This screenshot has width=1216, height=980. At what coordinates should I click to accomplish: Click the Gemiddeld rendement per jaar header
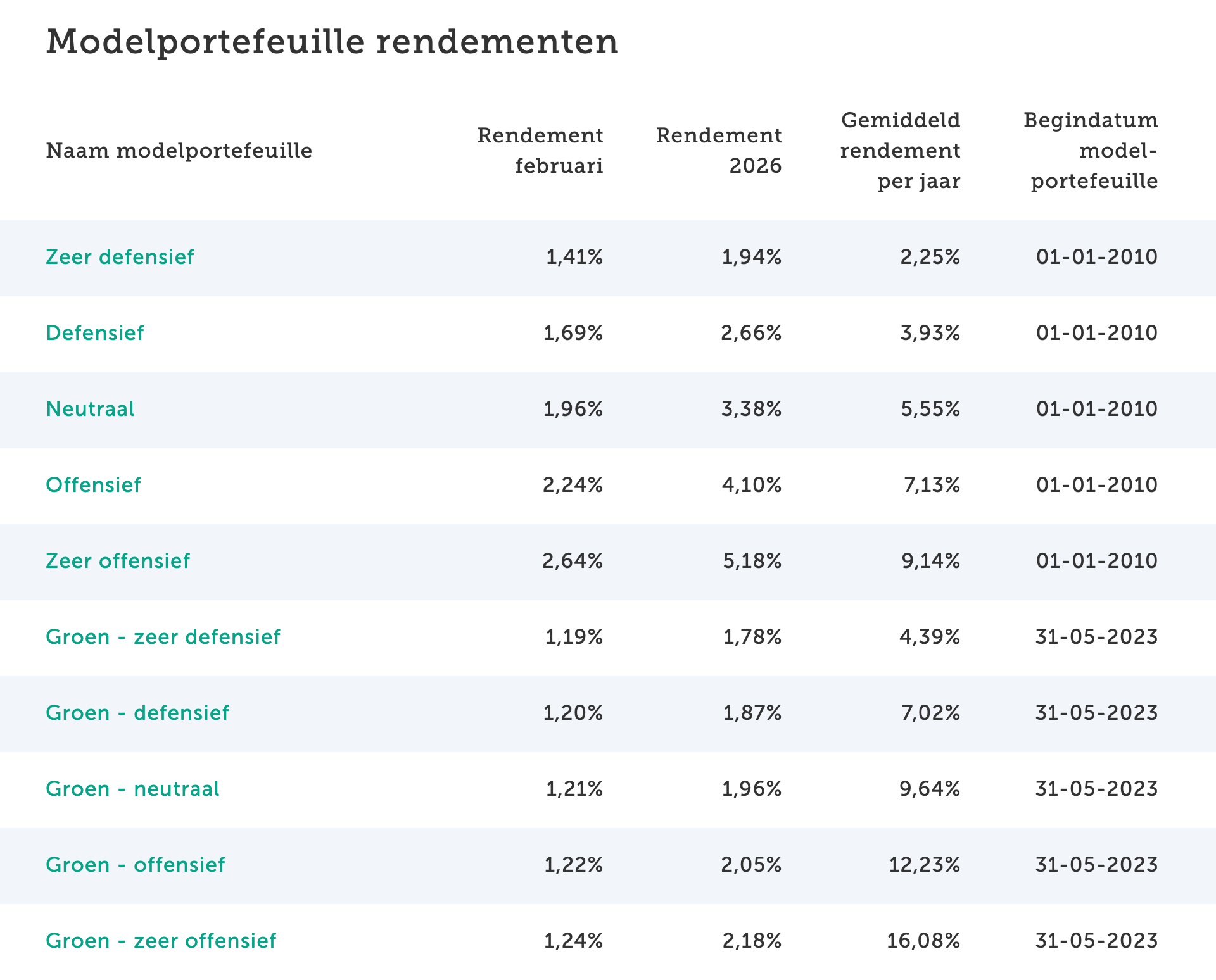point(900,151)
